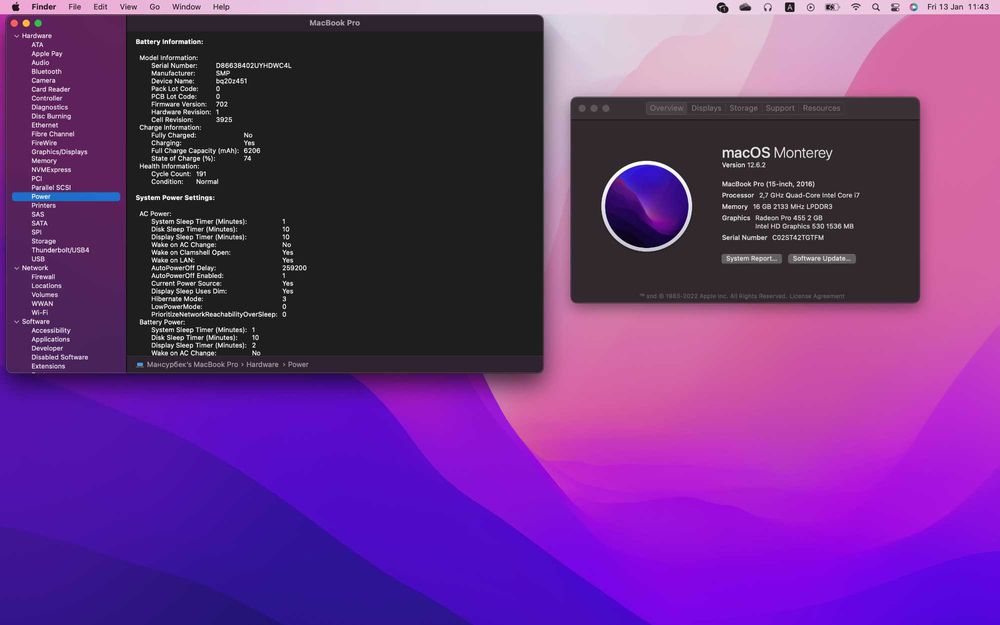
Task: Open the Help menu
Action: tap(221, 7)
